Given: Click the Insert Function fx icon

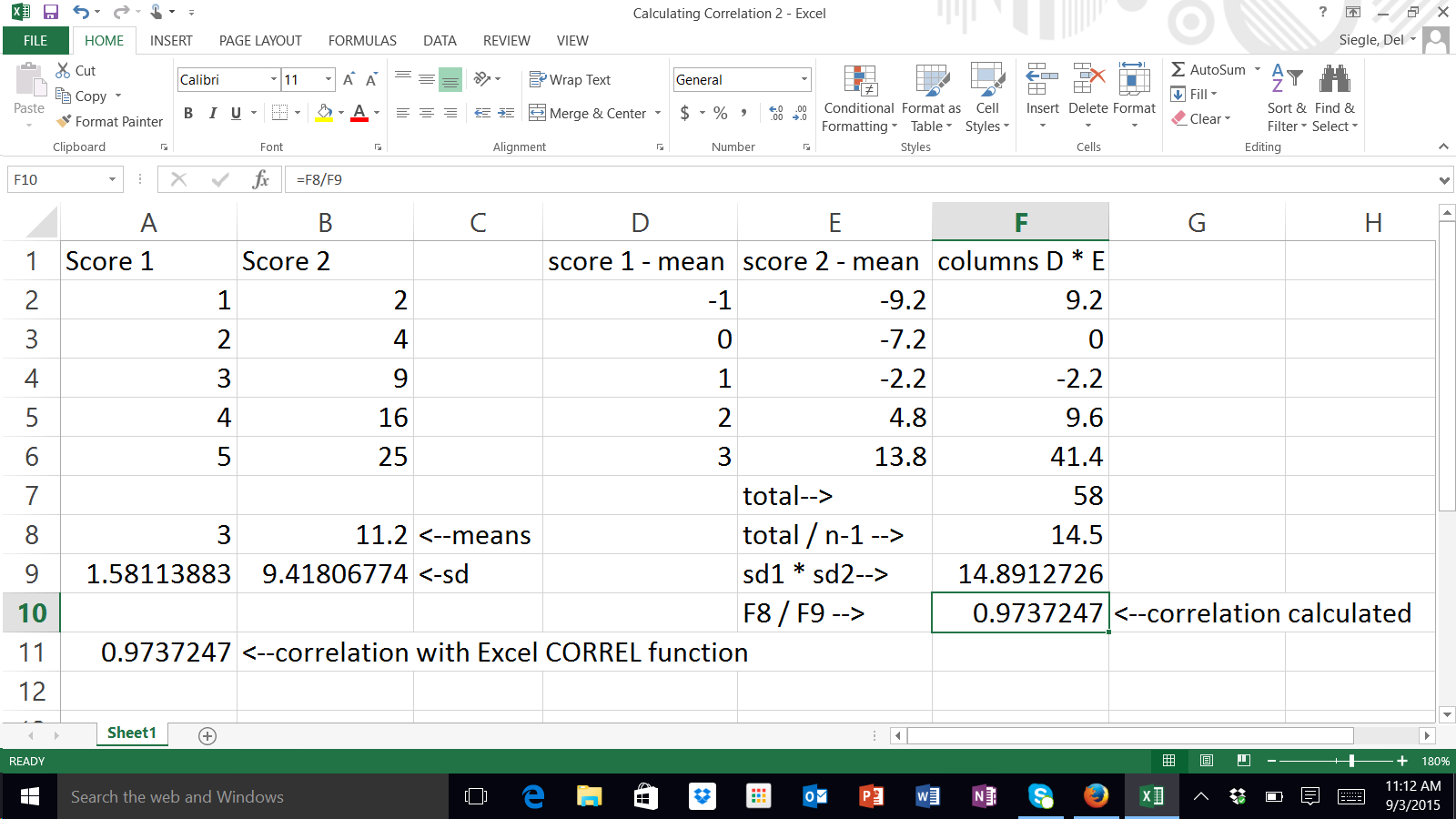Looking at the screenshot, I should [260, 179].
